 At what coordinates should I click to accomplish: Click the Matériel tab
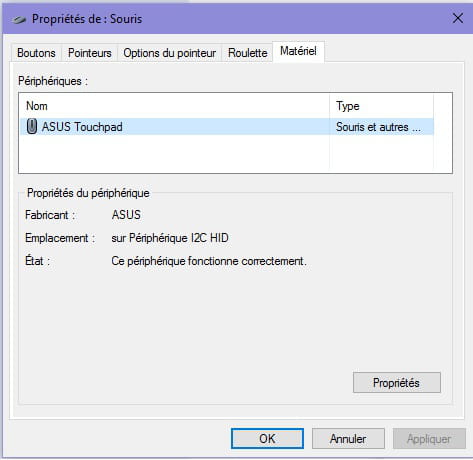tap(298, 51)
